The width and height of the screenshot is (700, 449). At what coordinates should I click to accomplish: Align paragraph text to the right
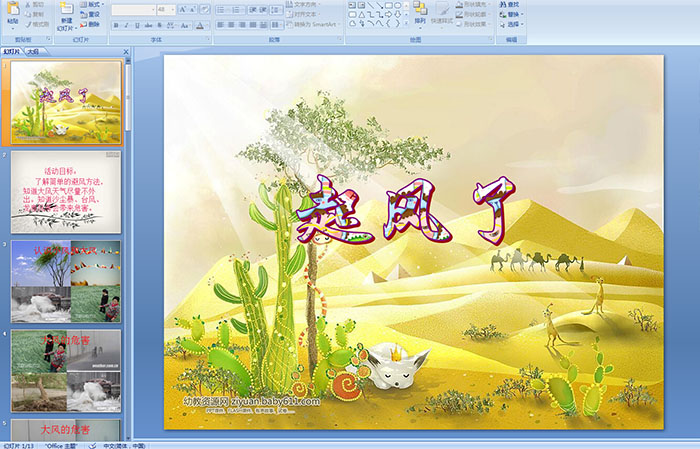242,25
